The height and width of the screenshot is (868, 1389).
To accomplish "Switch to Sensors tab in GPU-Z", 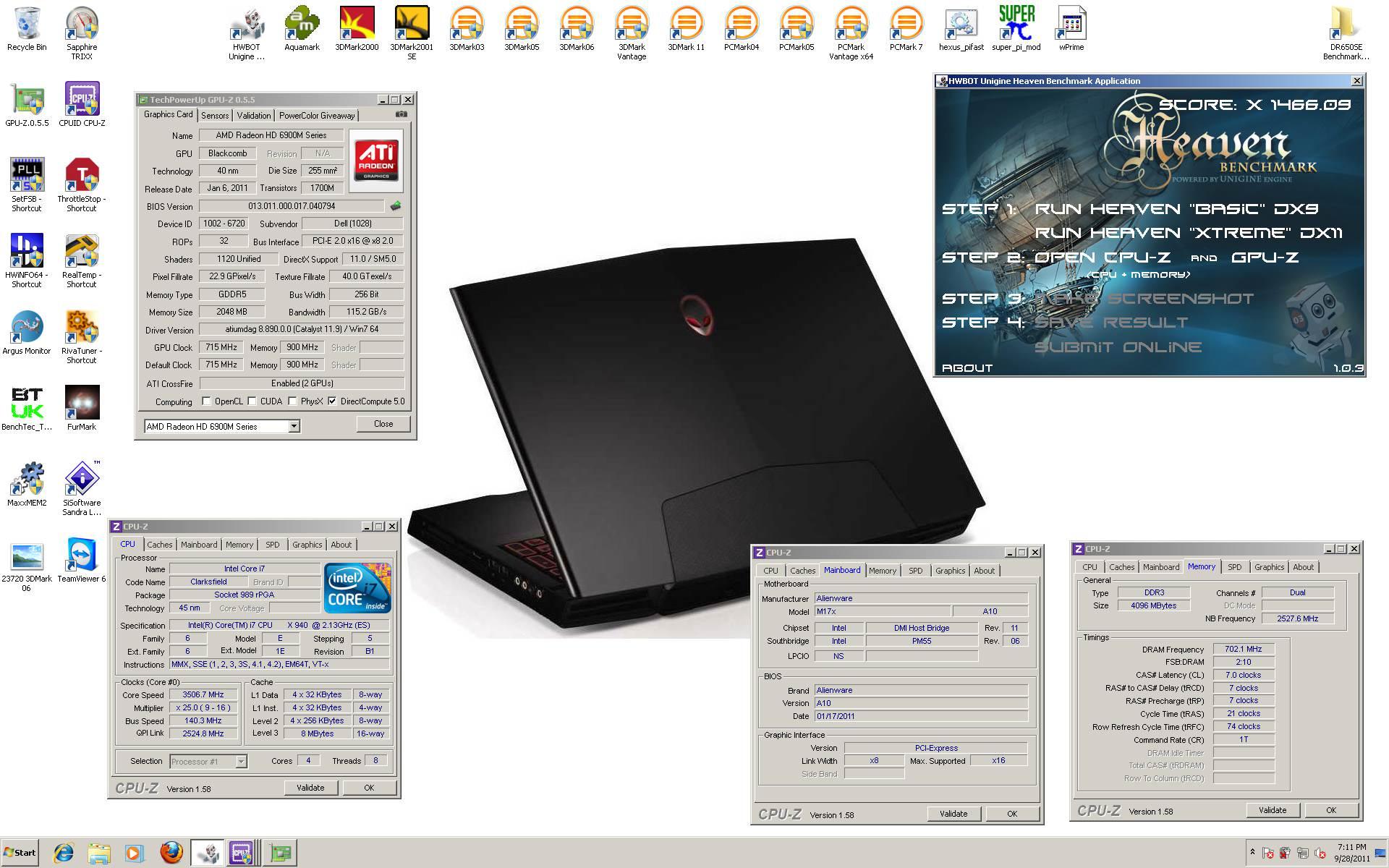I will pyautogui.click(x=215, y=116).
